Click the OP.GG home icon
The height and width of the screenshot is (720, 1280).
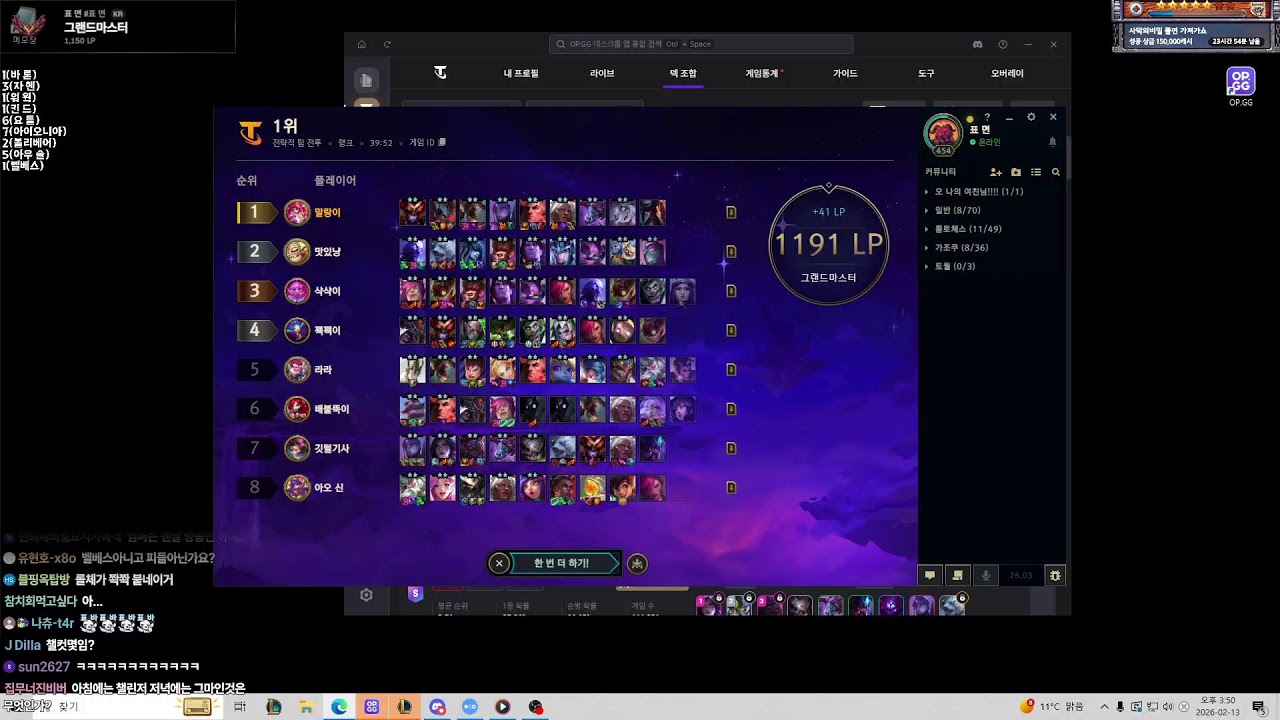362,44
